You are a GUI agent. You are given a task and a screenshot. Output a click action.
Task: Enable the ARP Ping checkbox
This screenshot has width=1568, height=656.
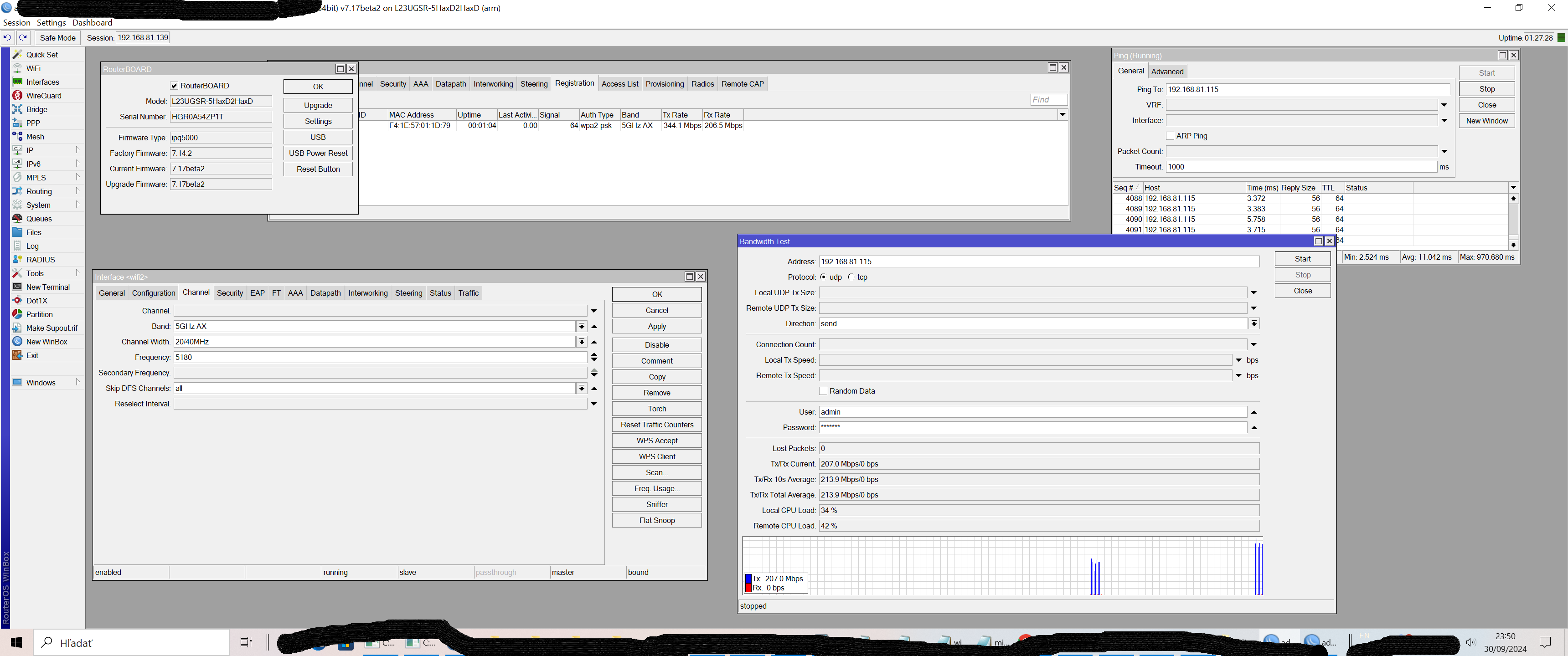tap(1169, 136)
